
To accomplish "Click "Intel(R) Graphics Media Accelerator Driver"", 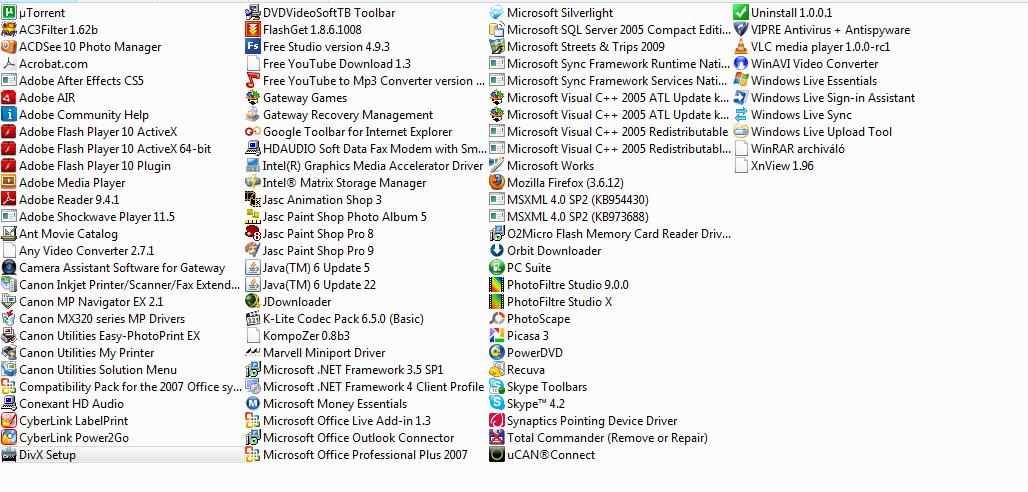I will tap(373, 166).
